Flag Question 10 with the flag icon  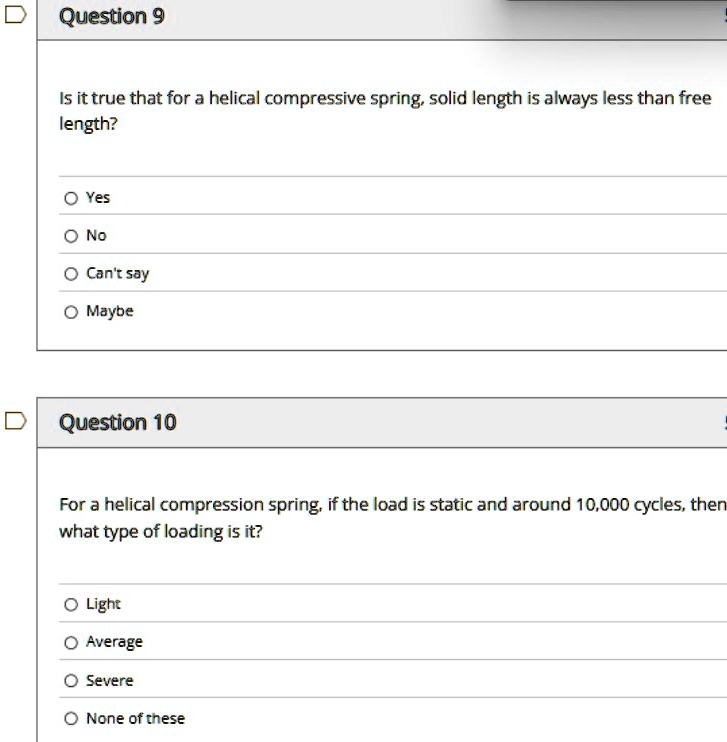click(16, 421)
